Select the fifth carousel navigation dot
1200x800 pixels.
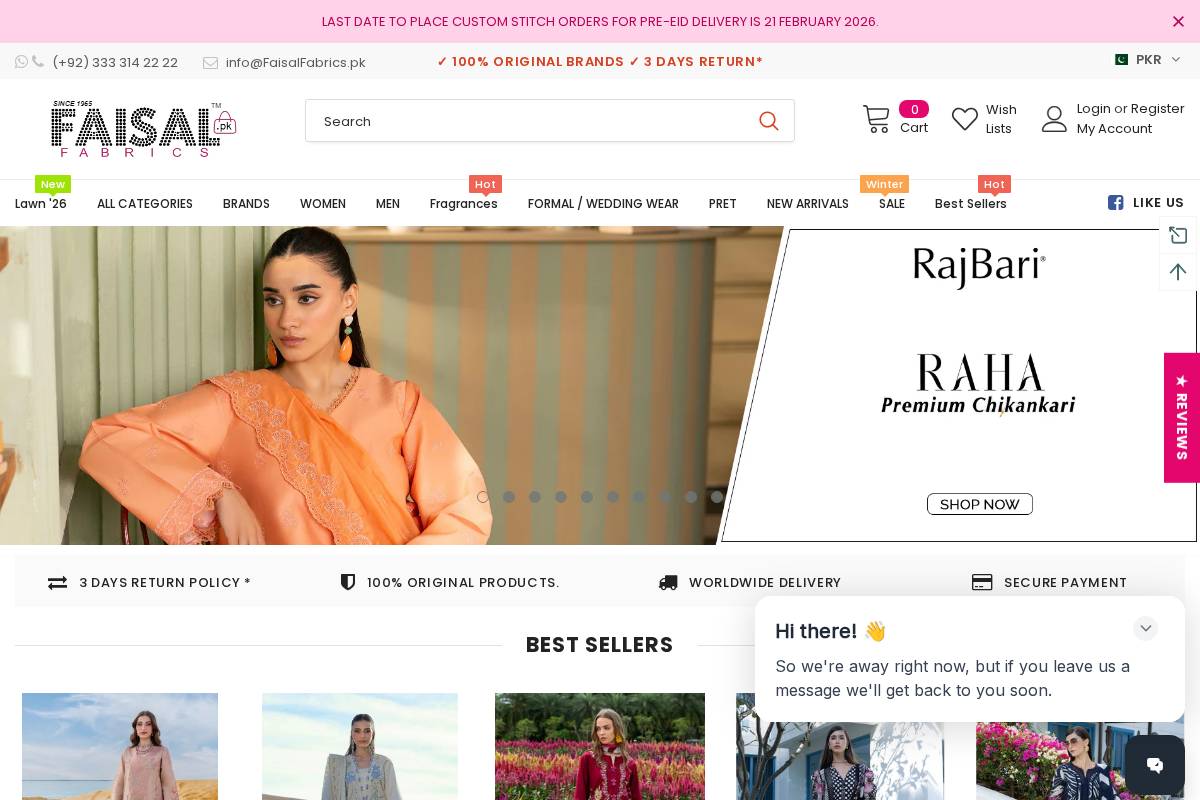click(x=587, y=497)
